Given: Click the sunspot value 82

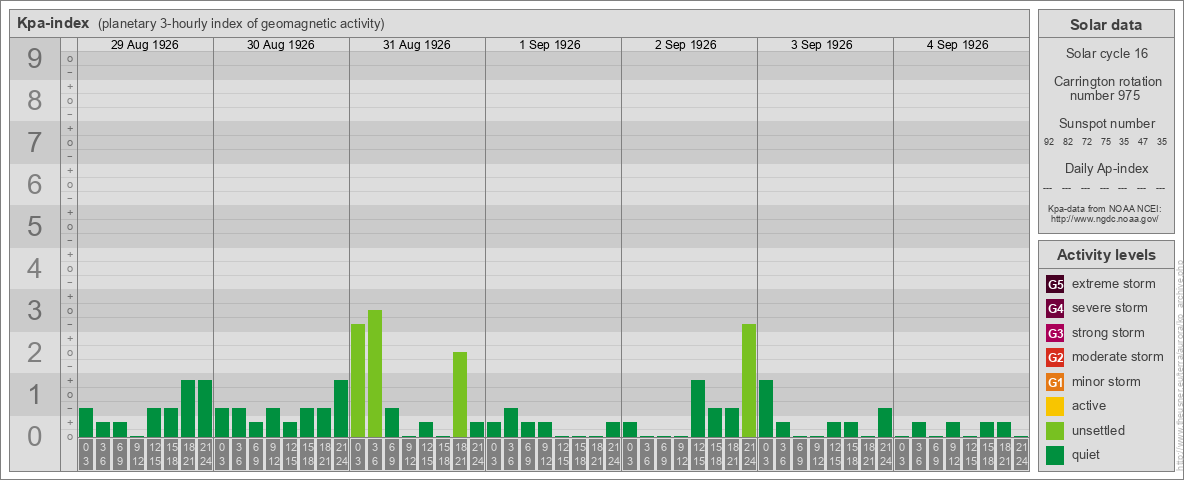Looking at the screenshot, I should click(1068, 141).
